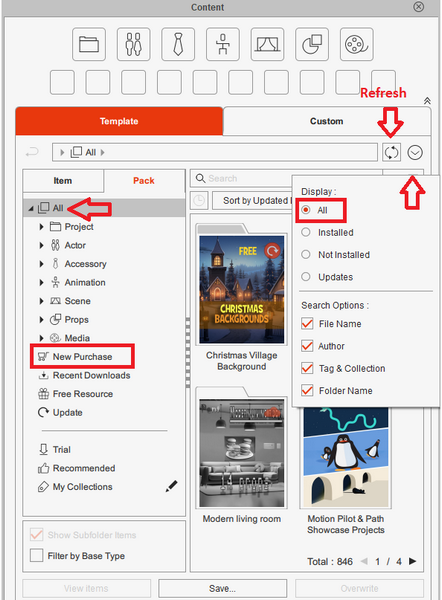The image size is (442, 600).
Task: Go to next page arrow in pagination
Action: (413, 561)
